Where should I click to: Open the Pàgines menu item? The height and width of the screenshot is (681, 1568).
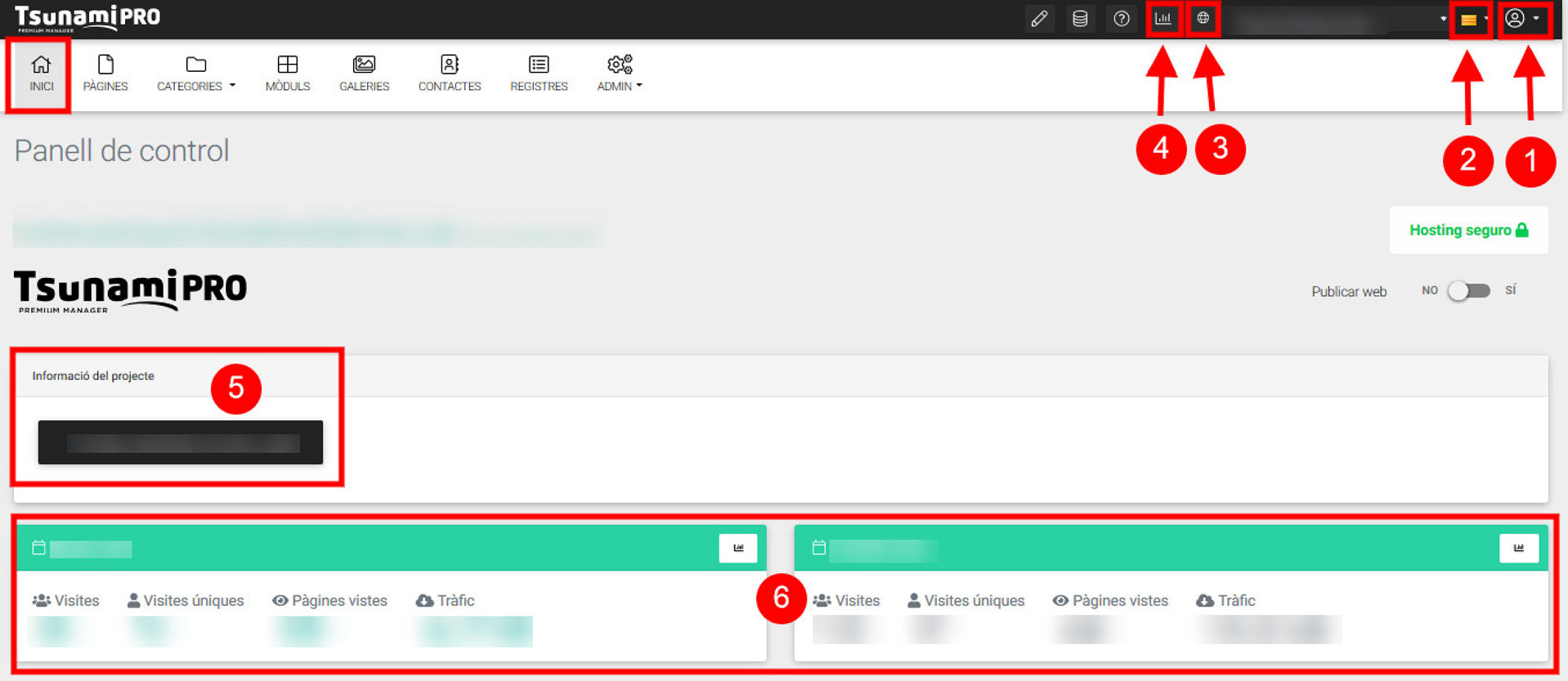[x=105, y=73]
